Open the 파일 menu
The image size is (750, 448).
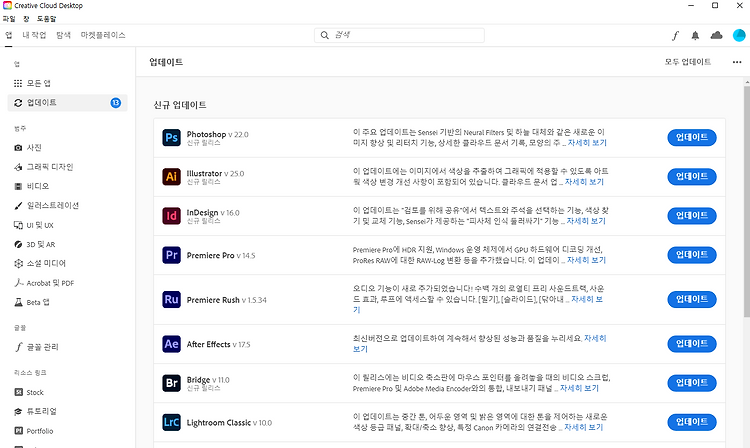(x=9, y=19)
